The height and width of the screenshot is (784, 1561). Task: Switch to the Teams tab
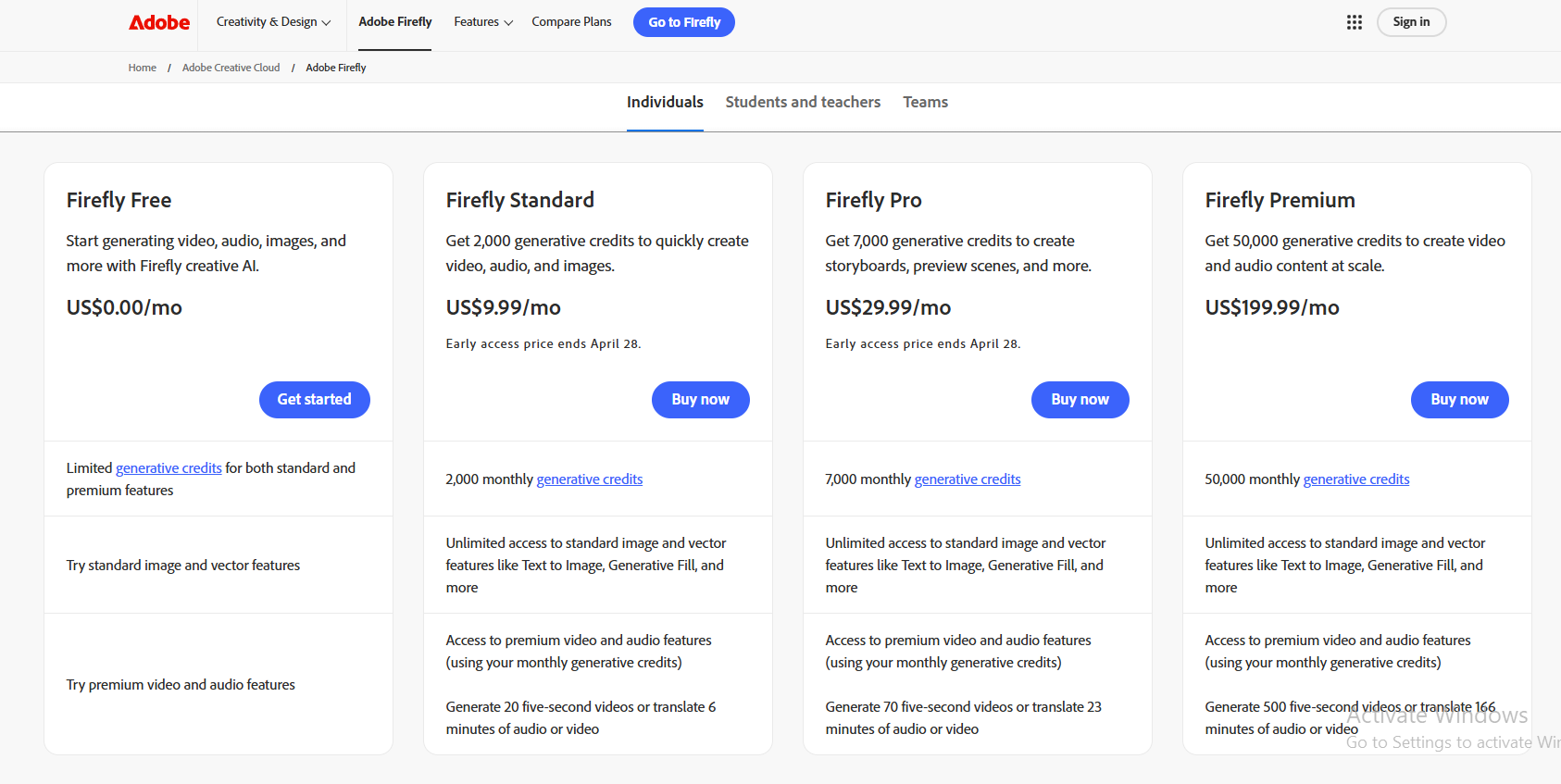click(926, 103)
